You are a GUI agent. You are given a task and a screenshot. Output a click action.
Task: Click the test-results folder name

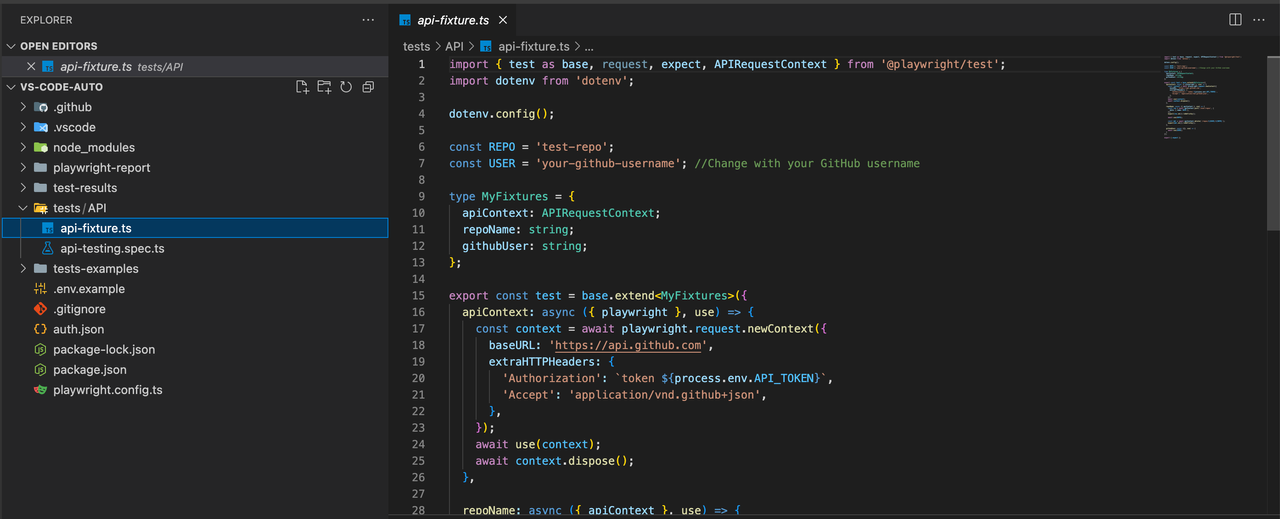85,188
